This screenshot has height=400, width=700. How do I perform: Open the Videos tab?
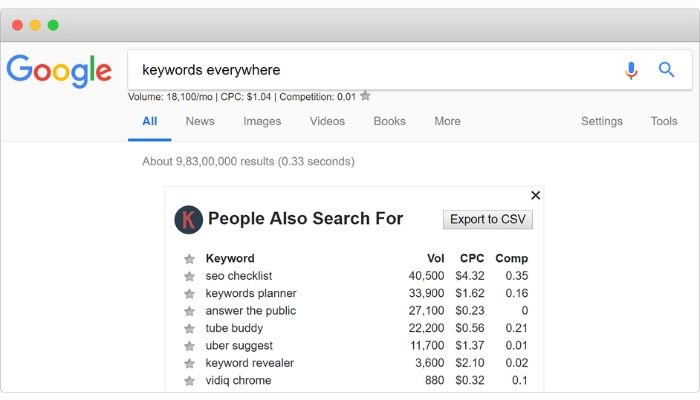tap(327, 121)
